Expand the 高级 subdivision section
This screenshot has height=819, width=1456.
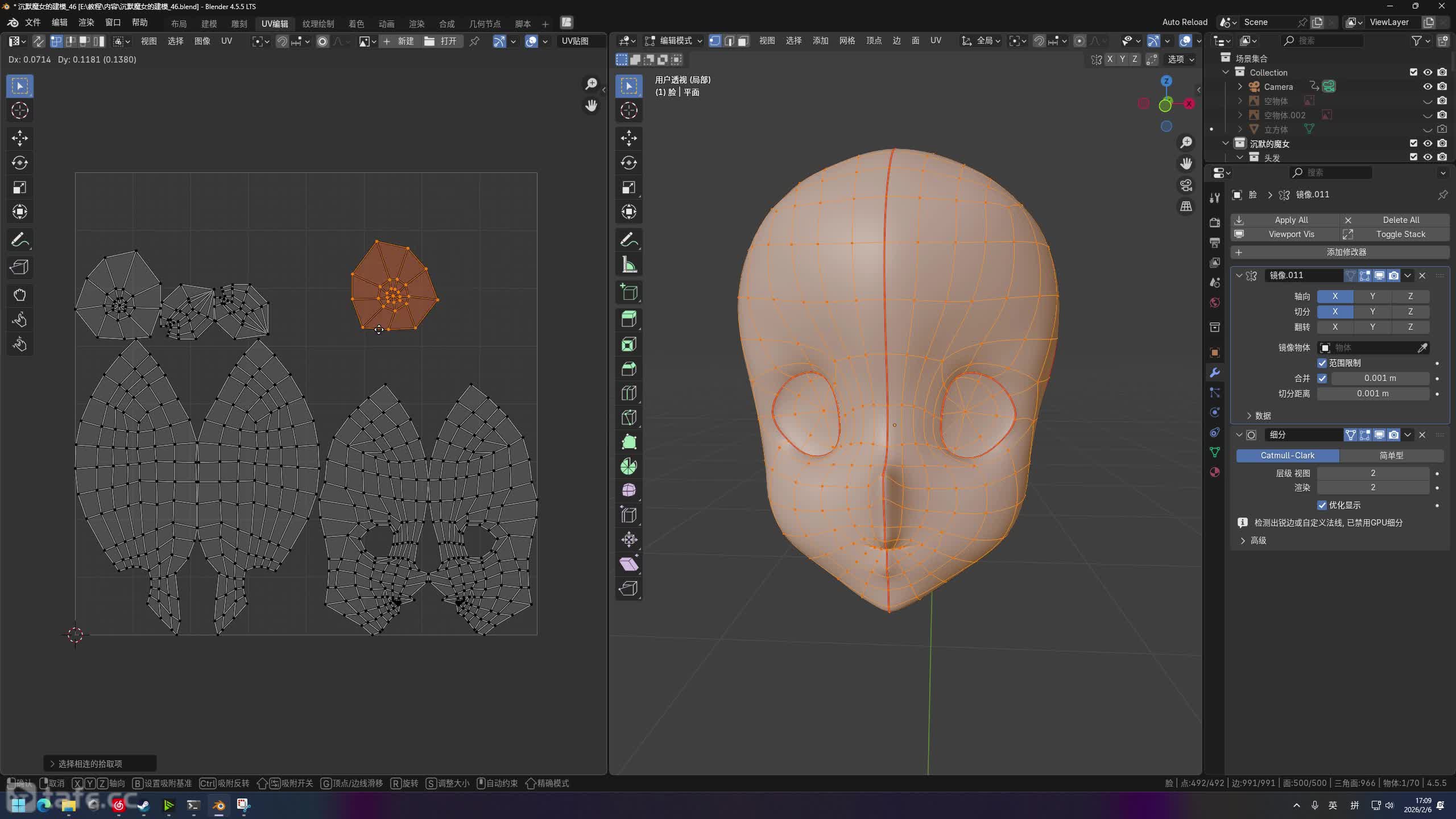[1254, 540]
